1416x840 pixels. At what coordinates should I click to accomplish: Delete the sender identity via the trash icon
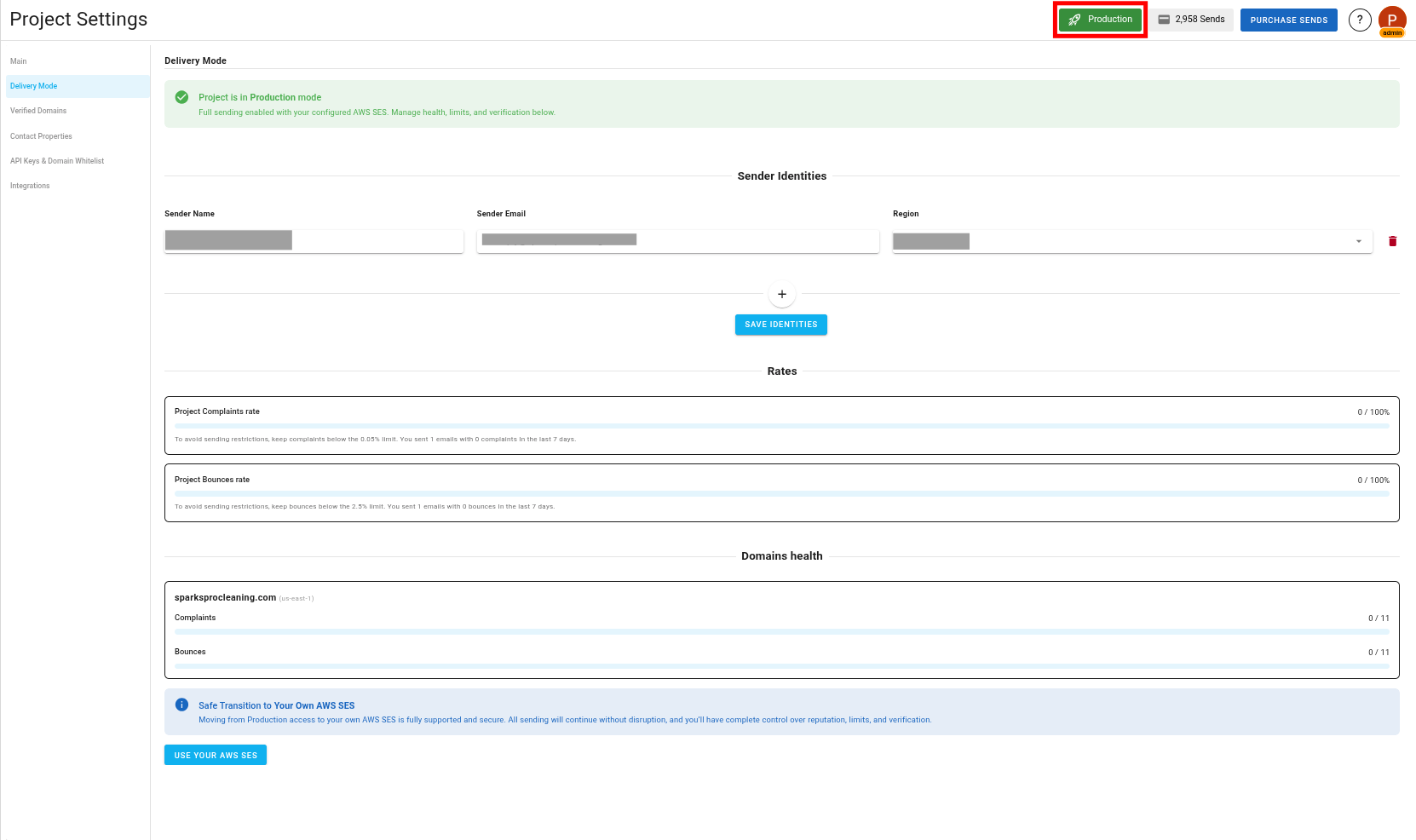(x=1393, y=241)
